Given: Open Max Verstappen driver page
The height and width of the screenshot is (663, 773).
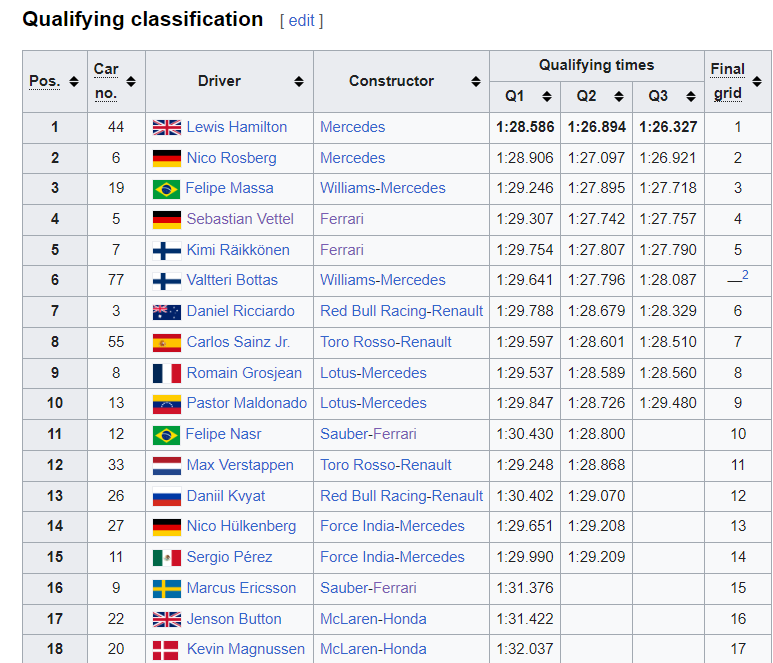Looking at the screenshot, I should click(240, 465).
